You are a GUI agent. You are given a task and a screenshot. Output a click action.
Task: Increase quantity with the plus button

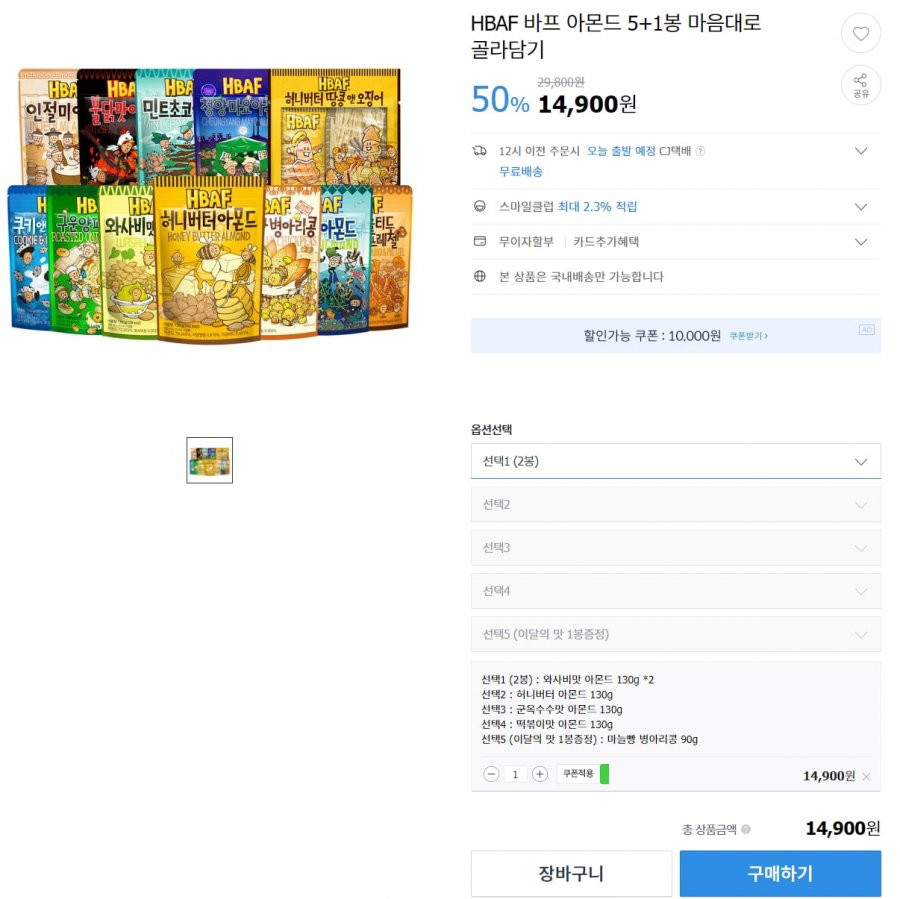coord(540,774)
